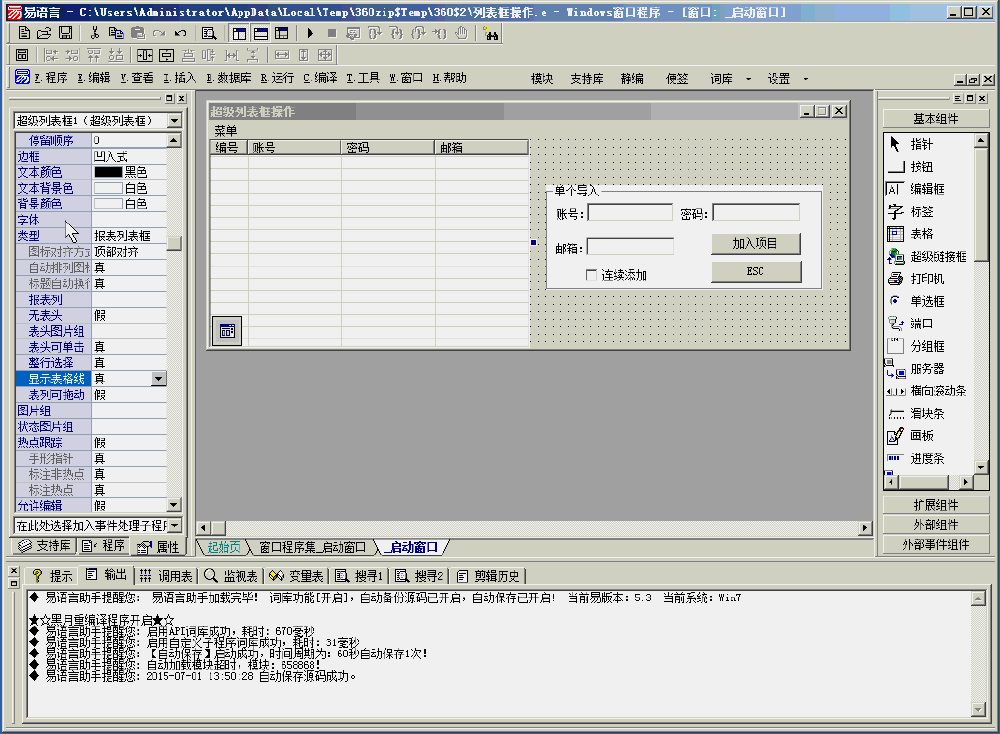Toggle the left work panel layout icon

[x=239, y=33]
